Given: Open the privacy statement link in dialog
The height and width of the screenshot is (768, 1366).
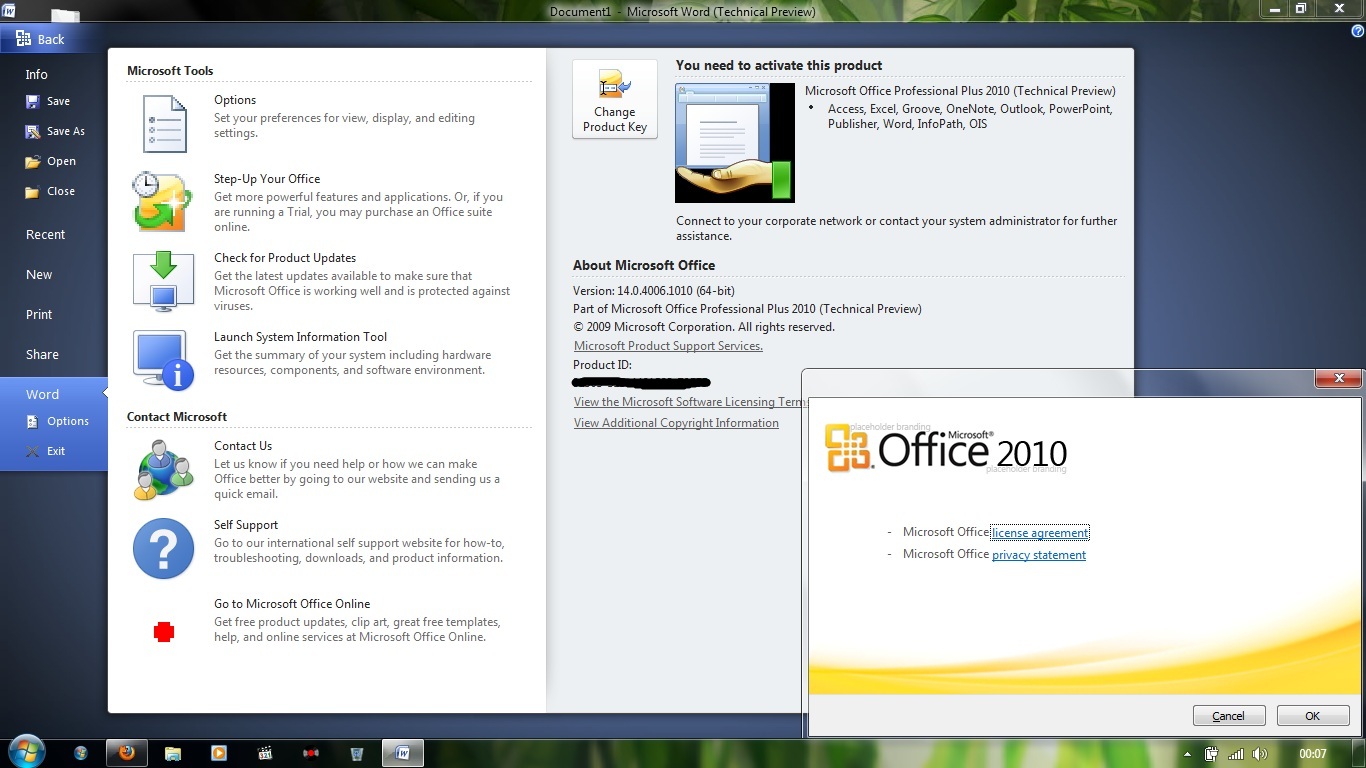Looking at the screenshot, I should pyautogui.click(x=1039, y=555).
